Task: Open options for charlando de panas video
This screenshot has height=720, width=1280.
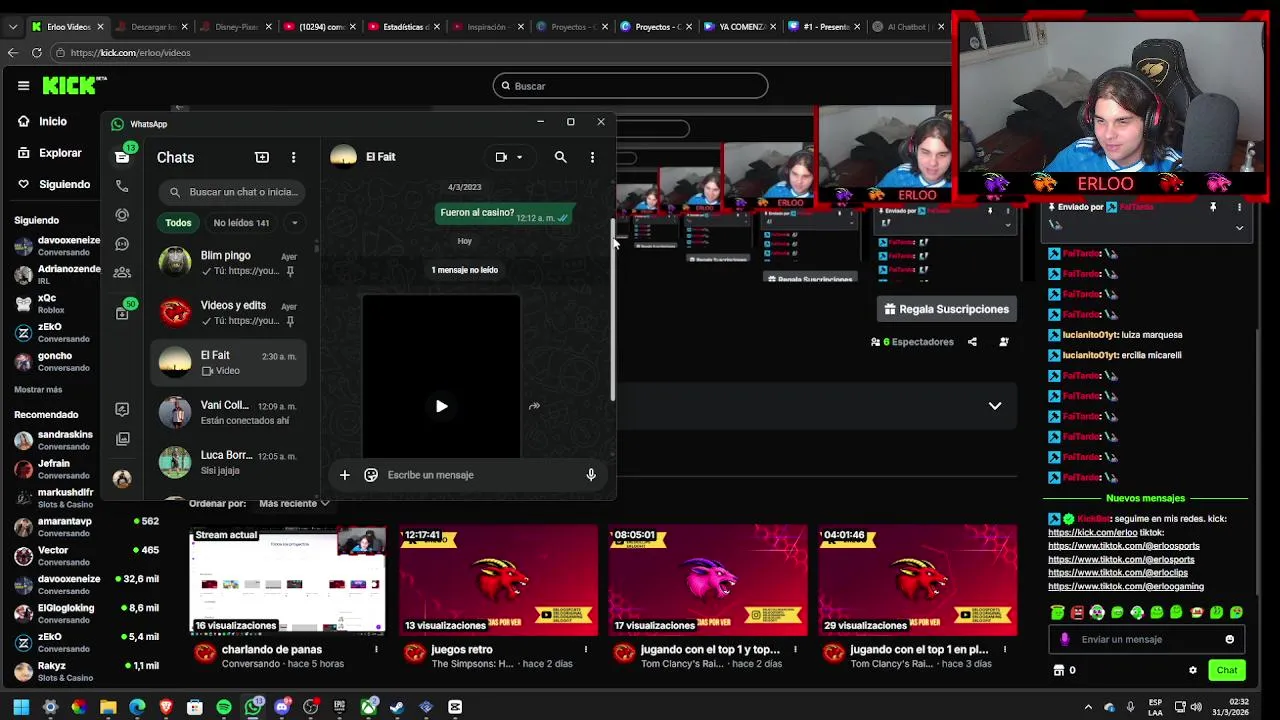Action: (x=376, y=650)
